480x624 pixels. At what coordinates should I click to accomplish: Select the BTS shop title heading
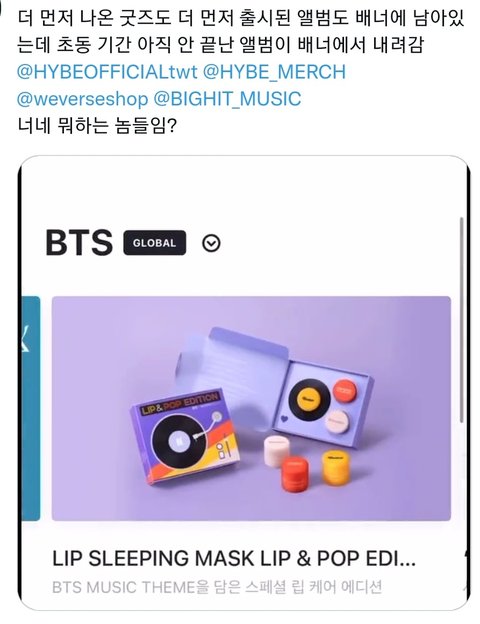click(79, 242)
